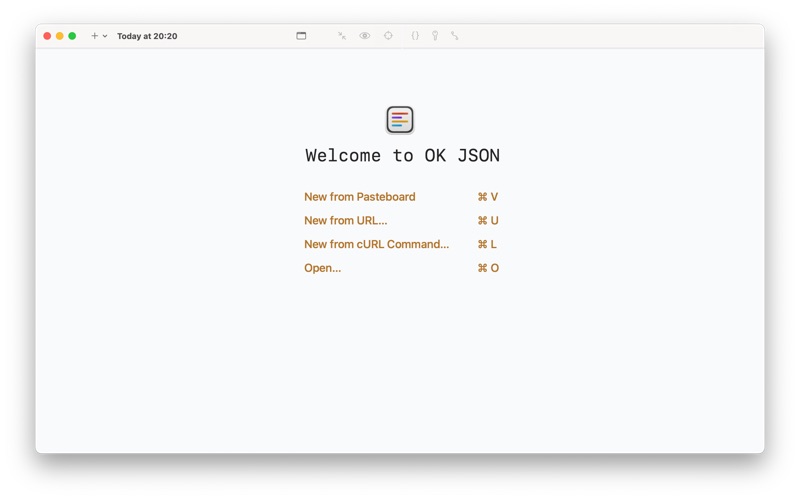800x500 pixels.
Task: Click the curly braces toolbar icon
Action: click(415, 36)
